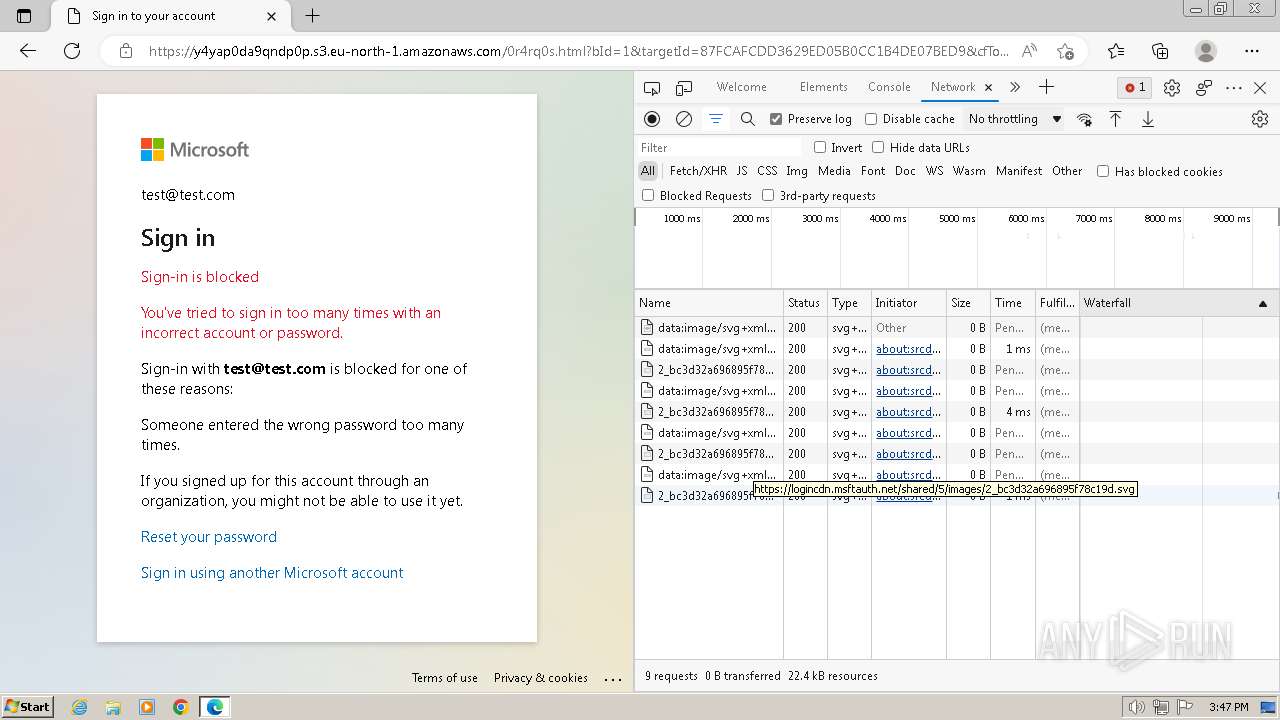Open DevTools settings gear in top bar
1280x720 pixels.
1172,88
